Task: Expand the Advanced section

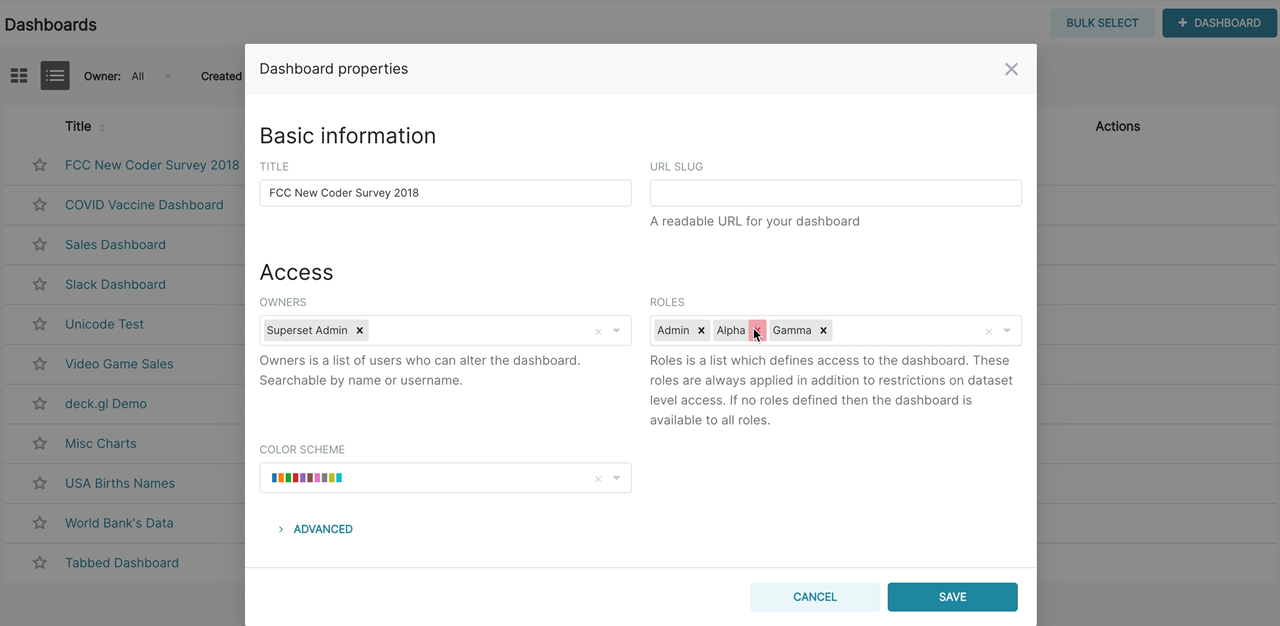Action: point(322,529)
